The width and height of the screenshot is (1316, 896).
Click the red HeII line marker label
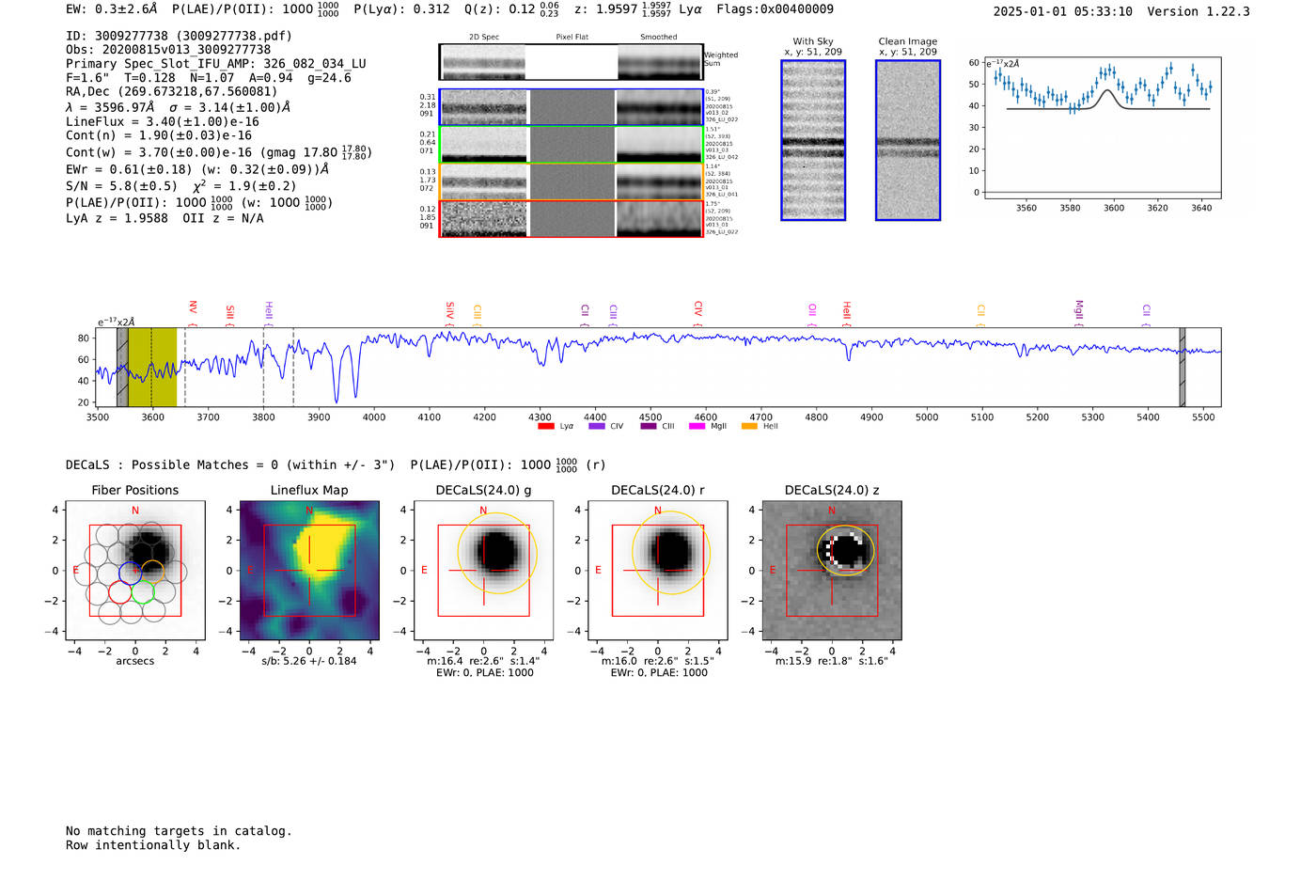(846, 310)
